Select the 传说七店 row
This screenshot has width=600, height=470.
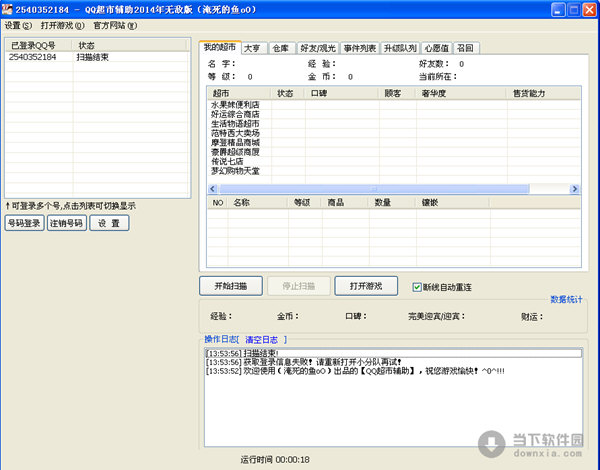click(x=394, y=162)
